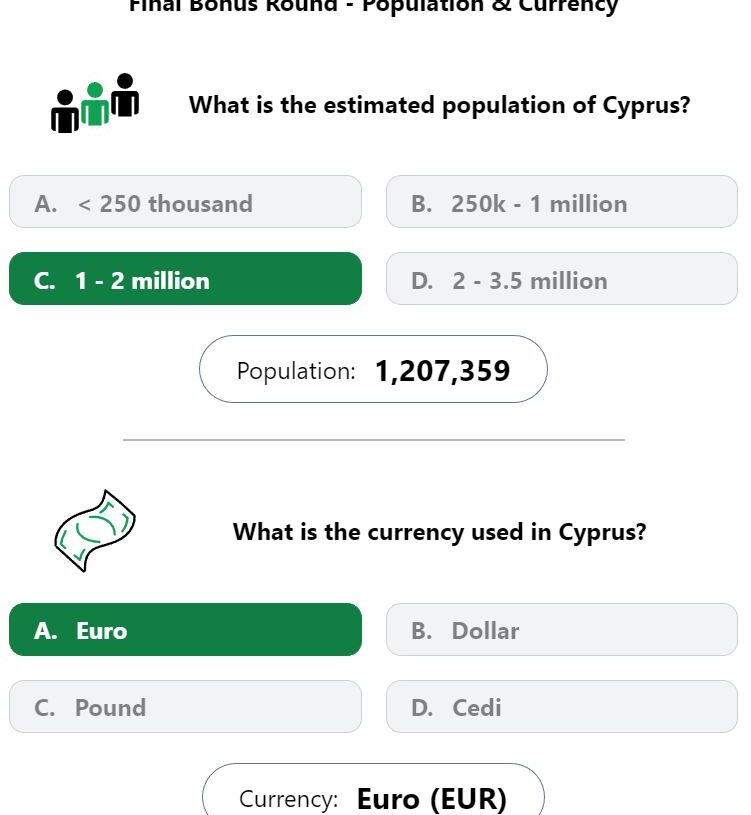Select answer A less than 250 thousand
Image resolution: width=751 pixels, height=815 pixels.
[186, 202]
